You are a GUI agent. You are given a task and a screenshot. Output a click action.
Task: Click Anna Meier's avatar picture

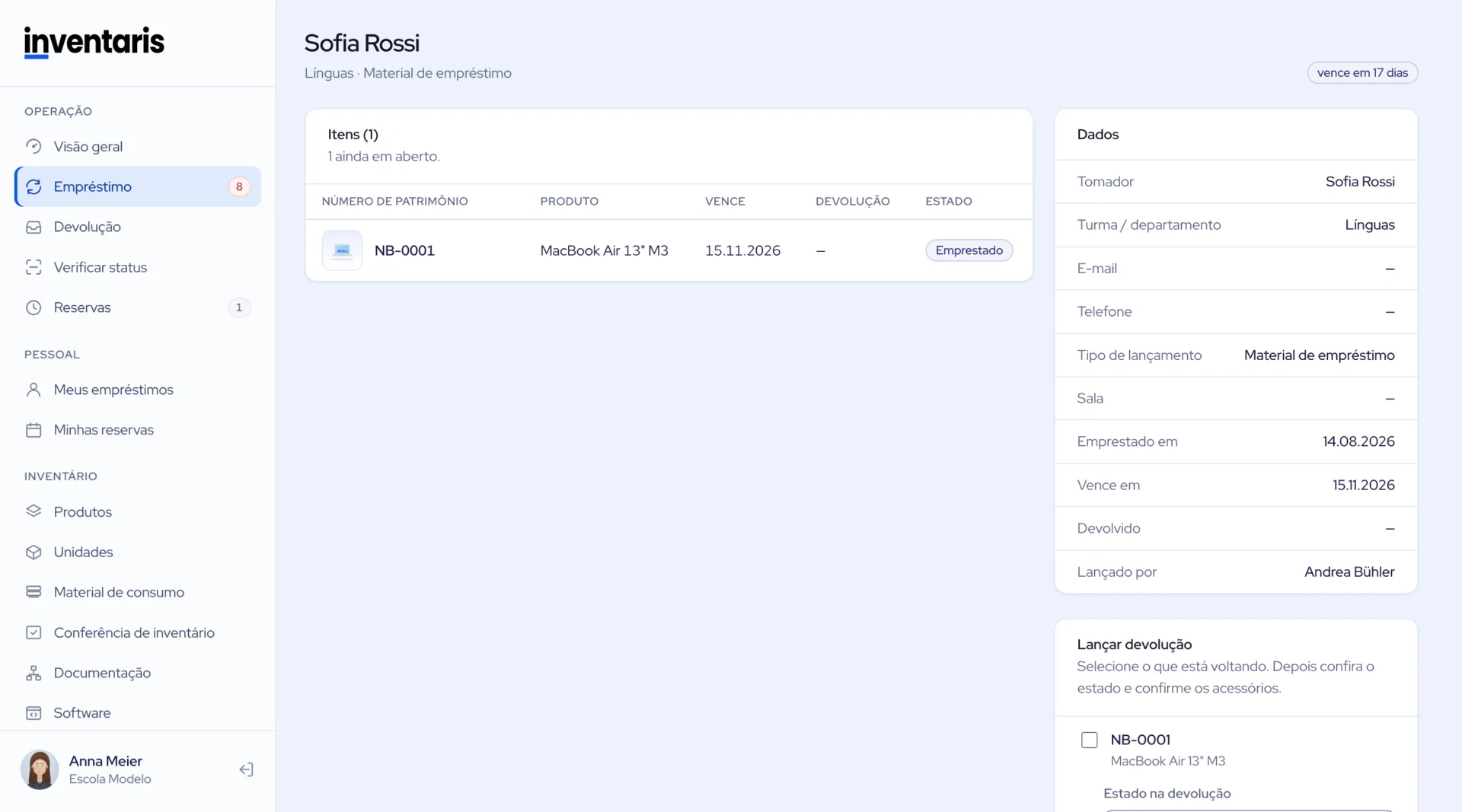tap(40, 769)
